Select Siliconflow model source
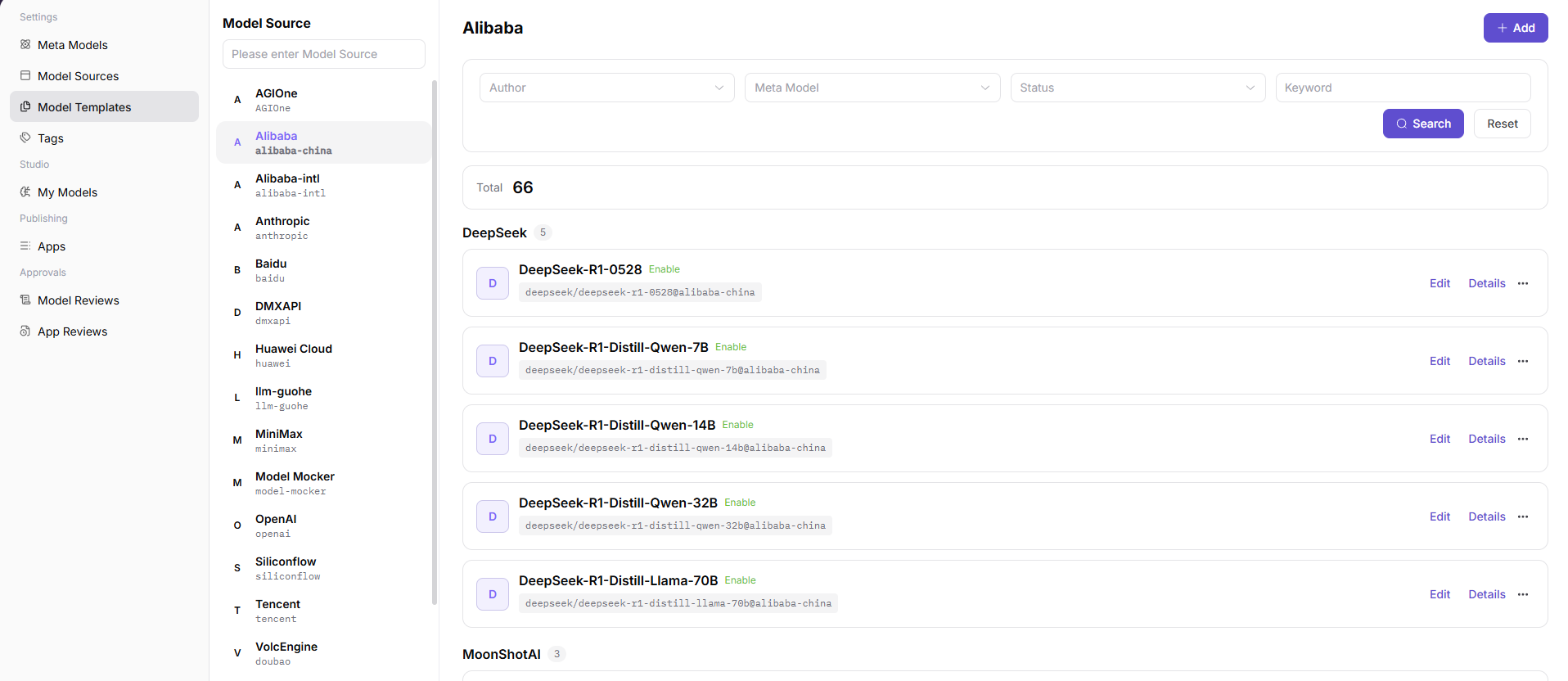Image resolution: width=1568 pixels, height=681 pixels. [323, 568]
